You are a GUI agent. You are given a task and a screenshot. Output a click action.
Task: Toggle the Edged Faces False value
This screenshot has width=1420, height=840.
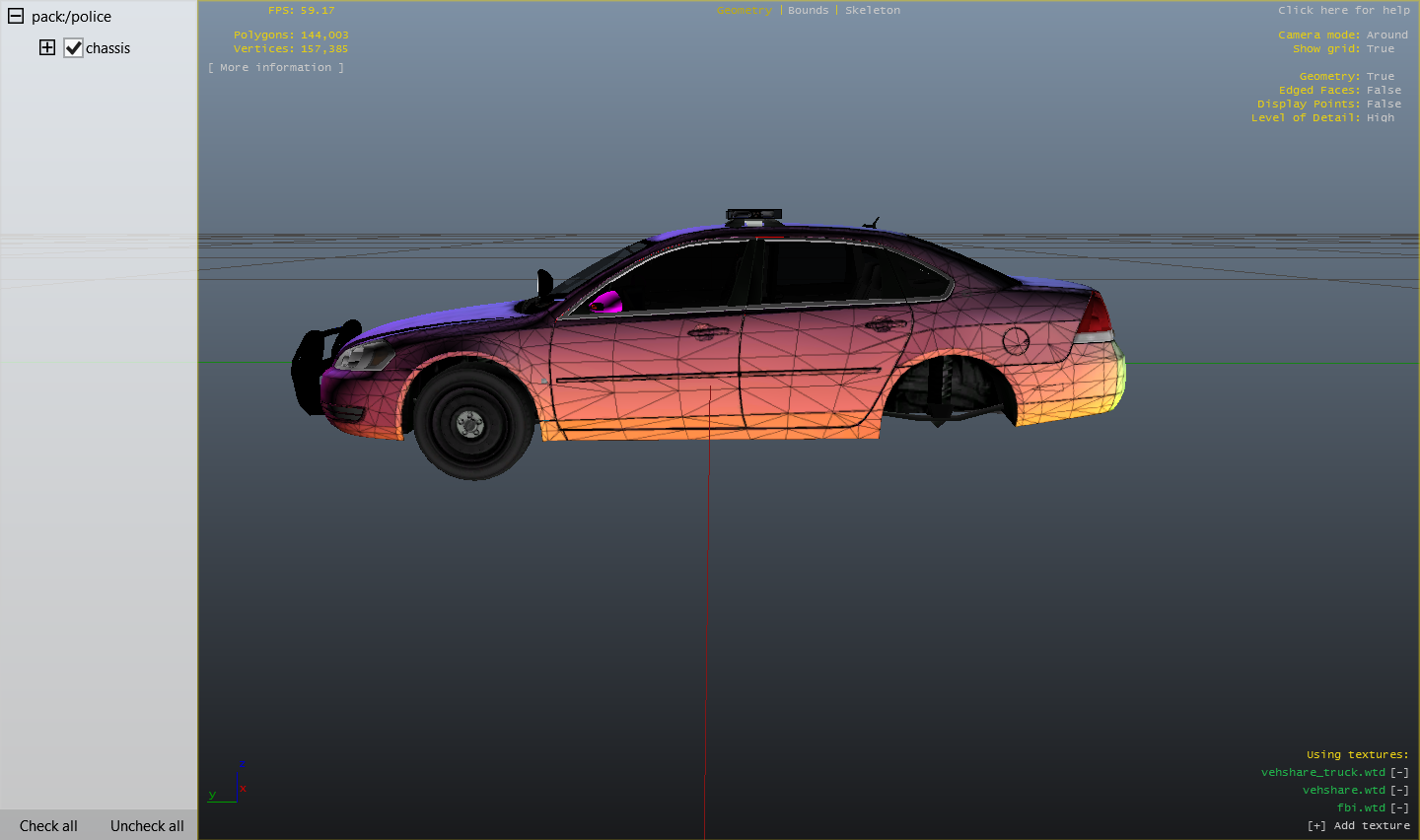(x=1384, y=91)
